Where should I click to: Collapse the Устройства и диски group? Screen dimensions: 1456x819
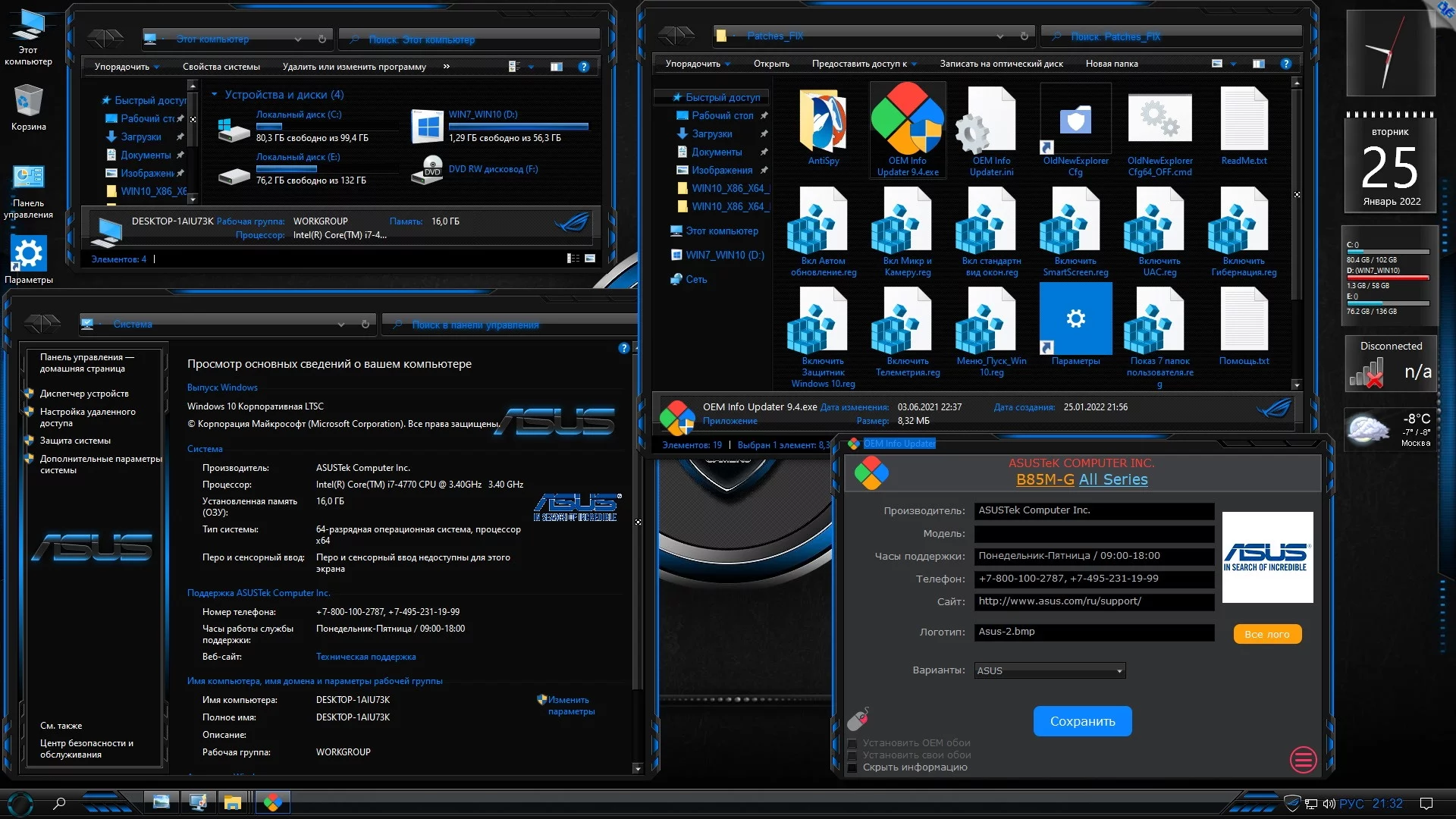(x=215, y=95)
